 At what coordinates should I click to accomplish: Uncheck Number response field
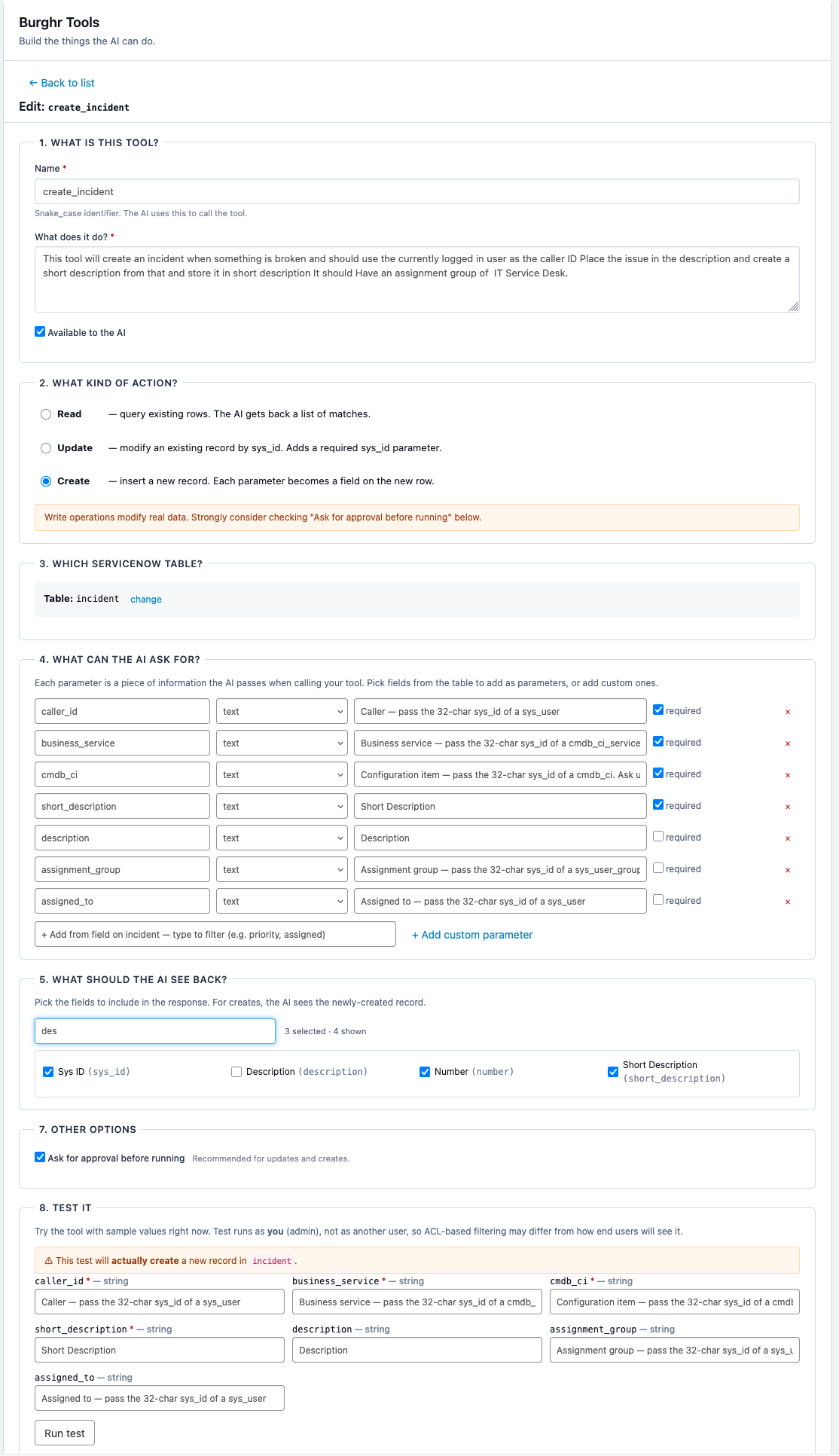[425, 1072]
